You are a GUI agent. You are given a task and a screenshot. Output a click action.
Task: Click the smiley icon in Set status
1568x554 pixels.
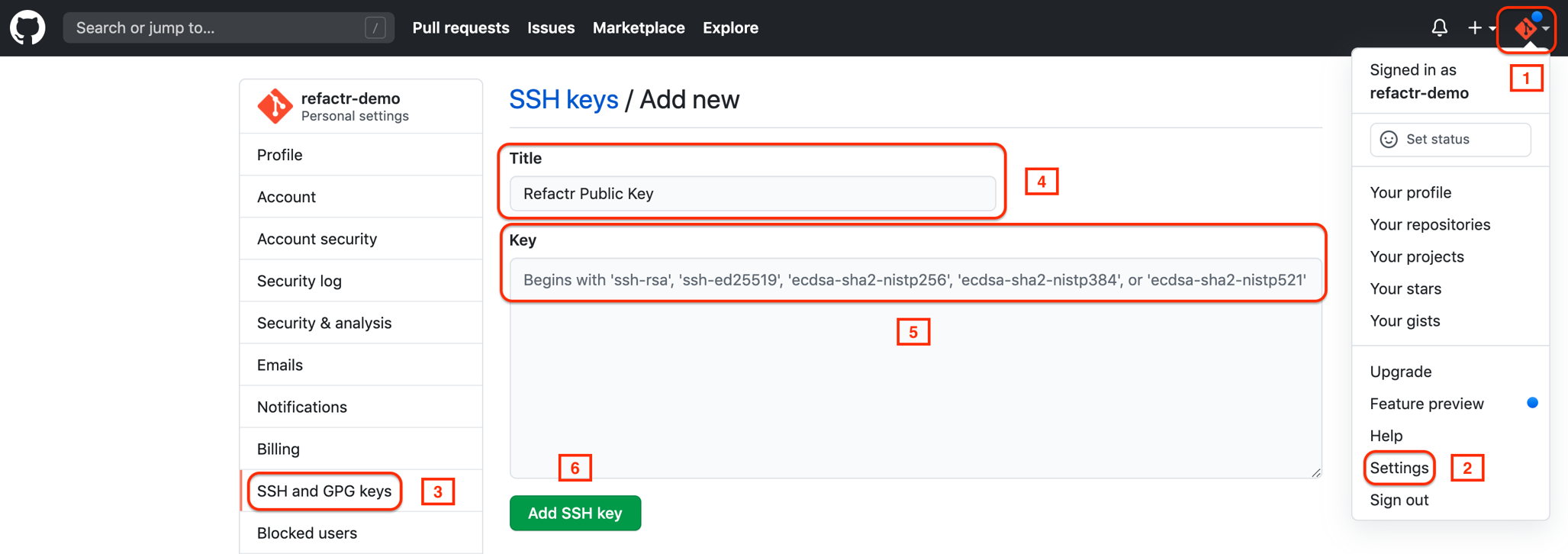[x=1389, y=139]
